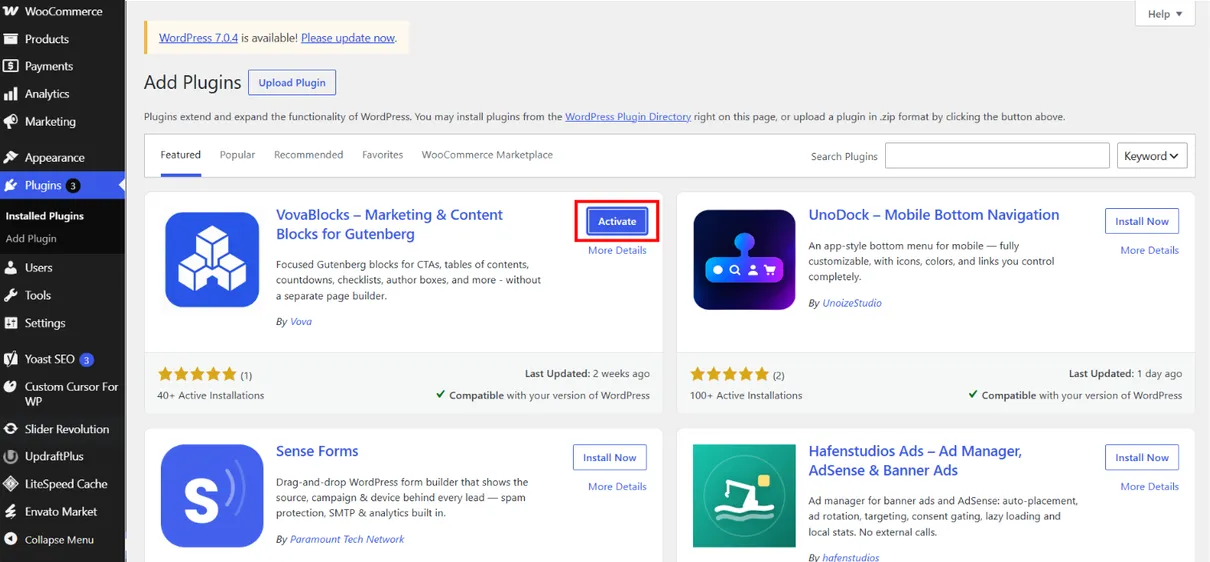Click the Payments dollar icon
The height and width of the screenshot is (562, 1210).
pyautogui.click(x=10, y=66)
